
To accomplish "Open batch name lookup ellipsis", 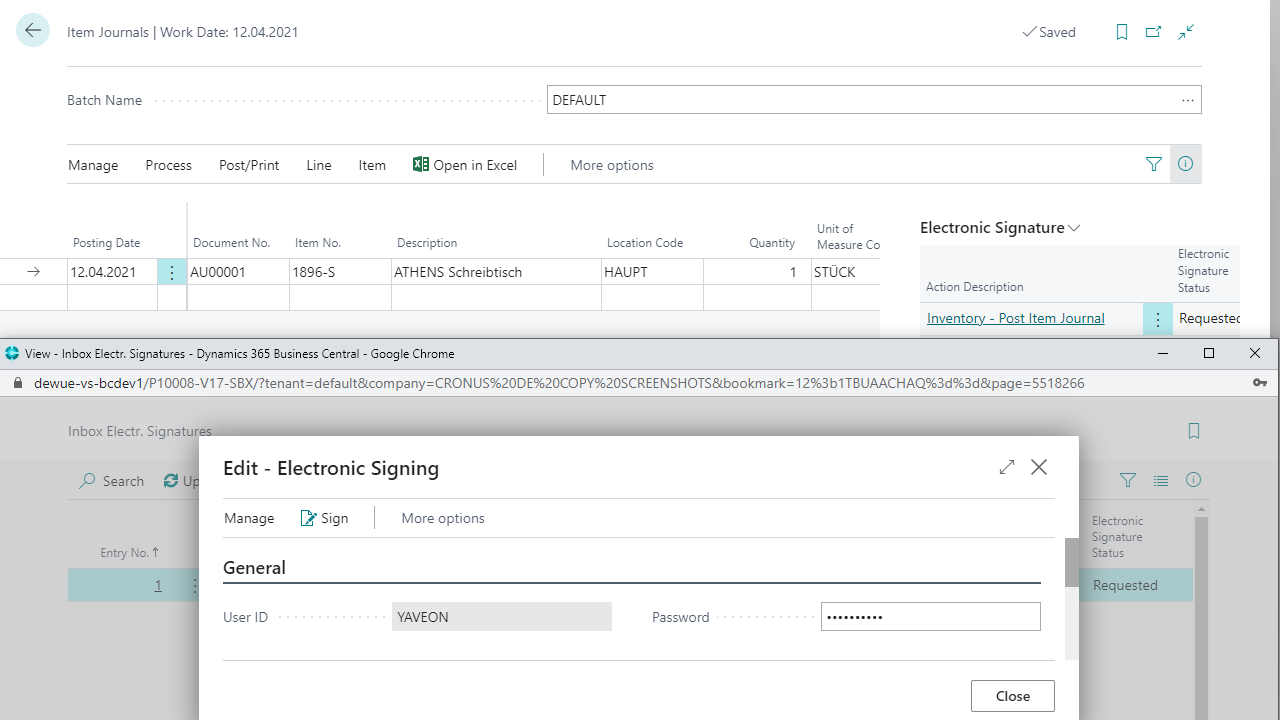I will point(1188,100).
